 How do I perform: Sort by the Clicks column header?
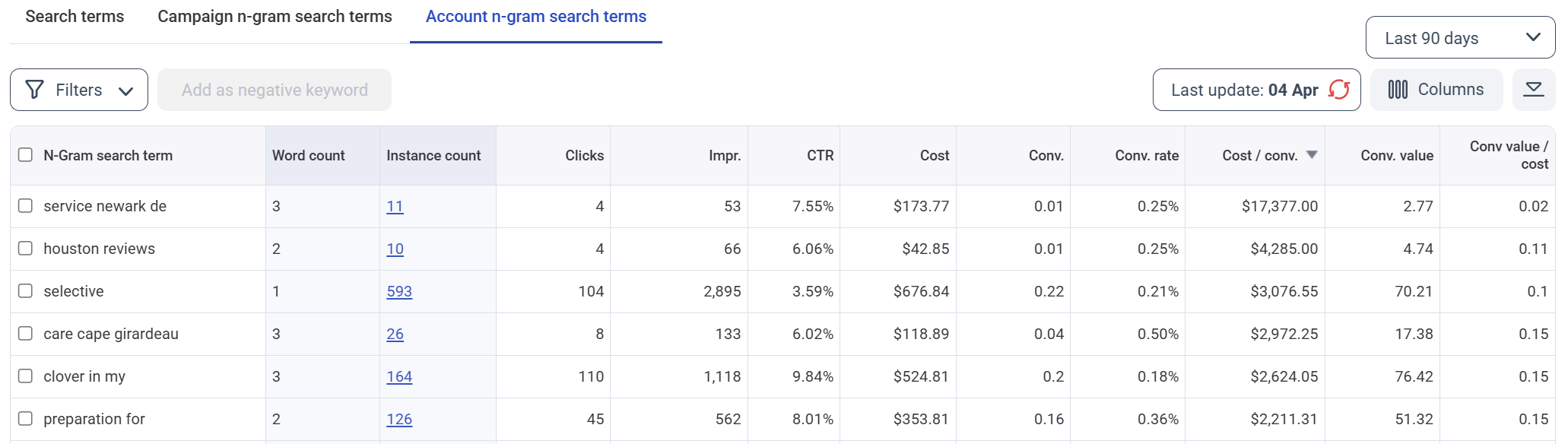coord(584,155)
